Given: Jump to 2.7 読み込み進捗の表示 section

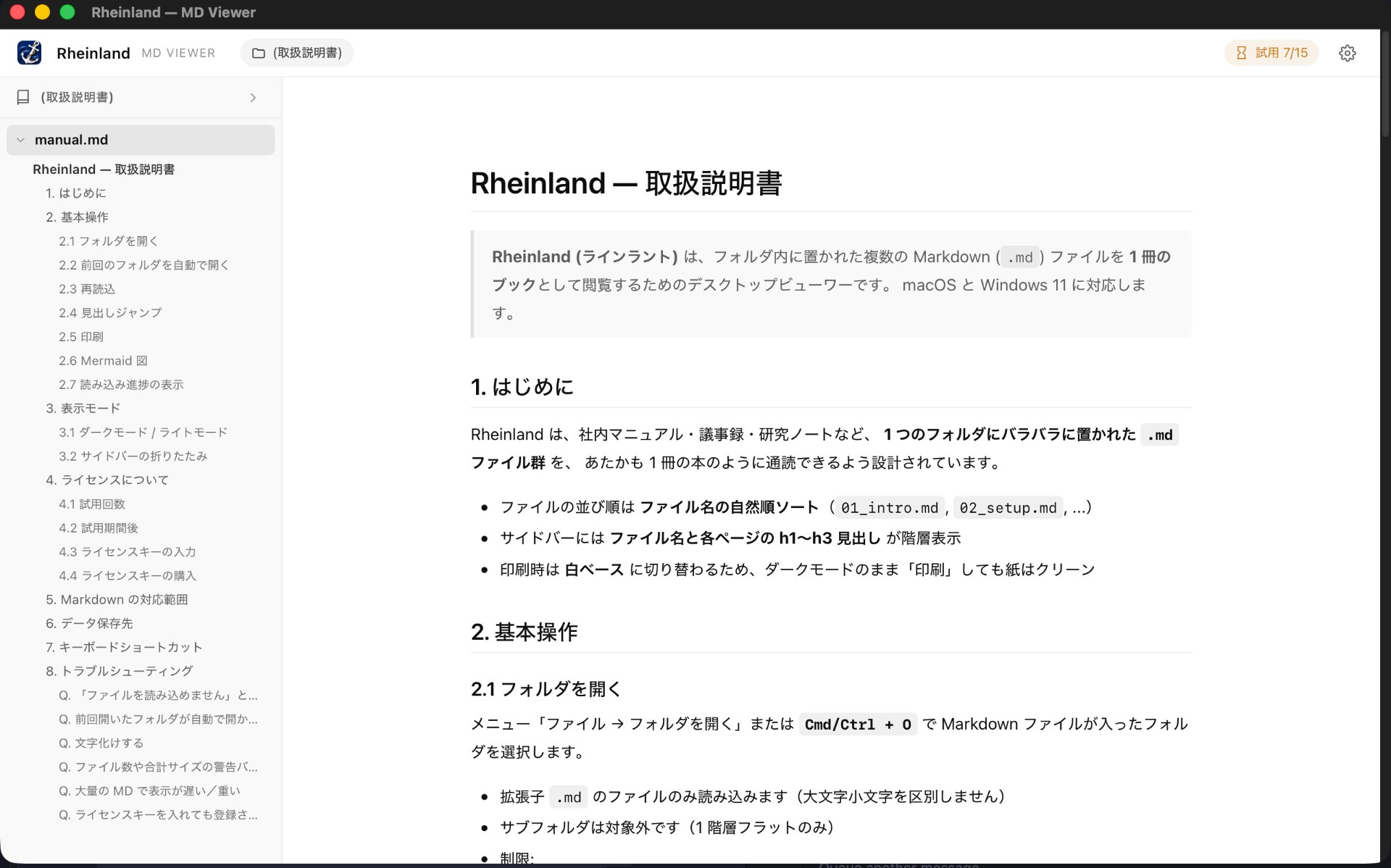Looking at the screenshot, I should (121, 384).
